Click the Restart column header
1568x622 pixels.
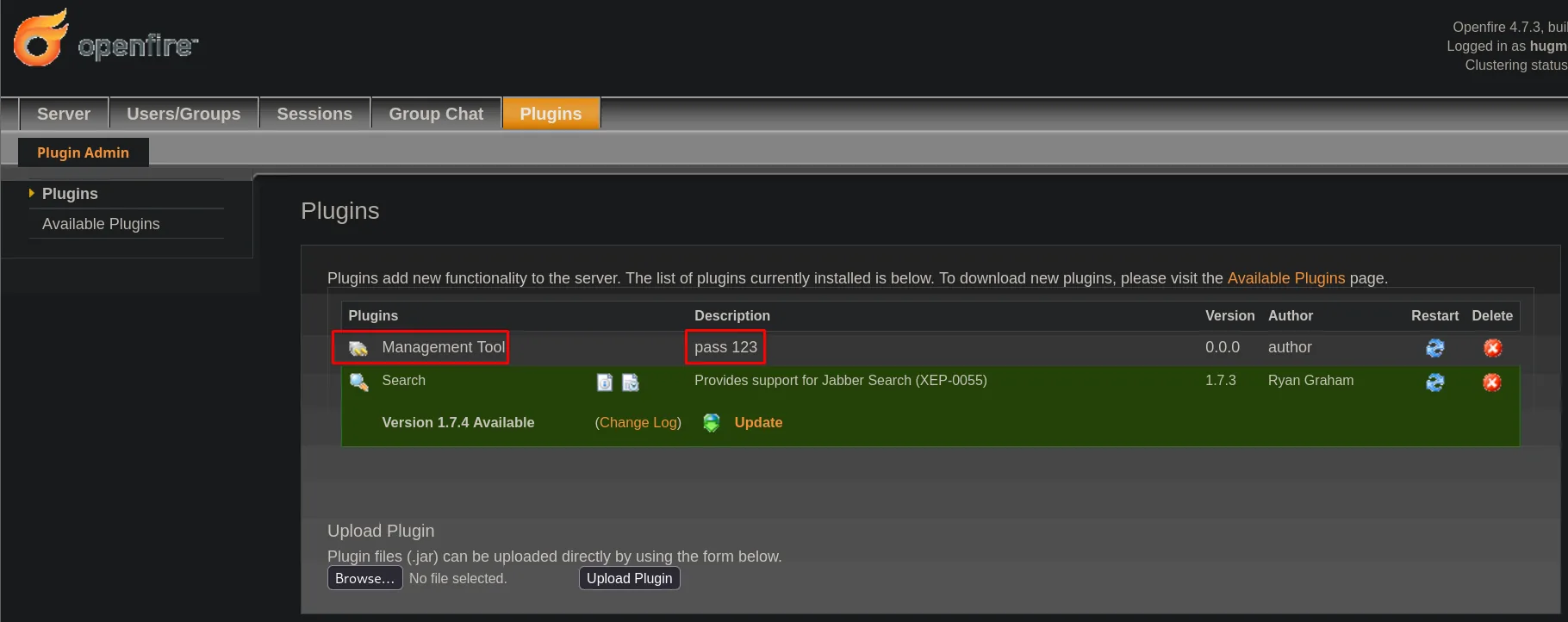[1434, 316]
